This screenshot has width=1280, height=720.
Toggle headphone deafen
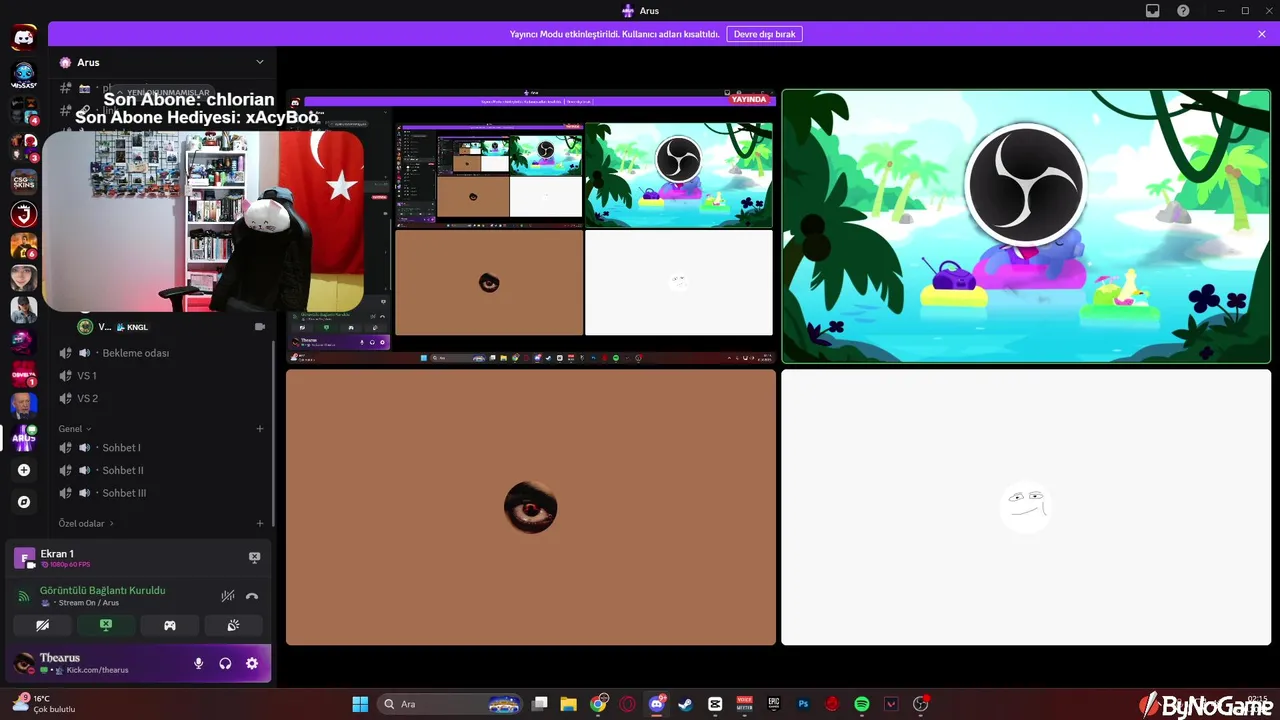point(225,663)
